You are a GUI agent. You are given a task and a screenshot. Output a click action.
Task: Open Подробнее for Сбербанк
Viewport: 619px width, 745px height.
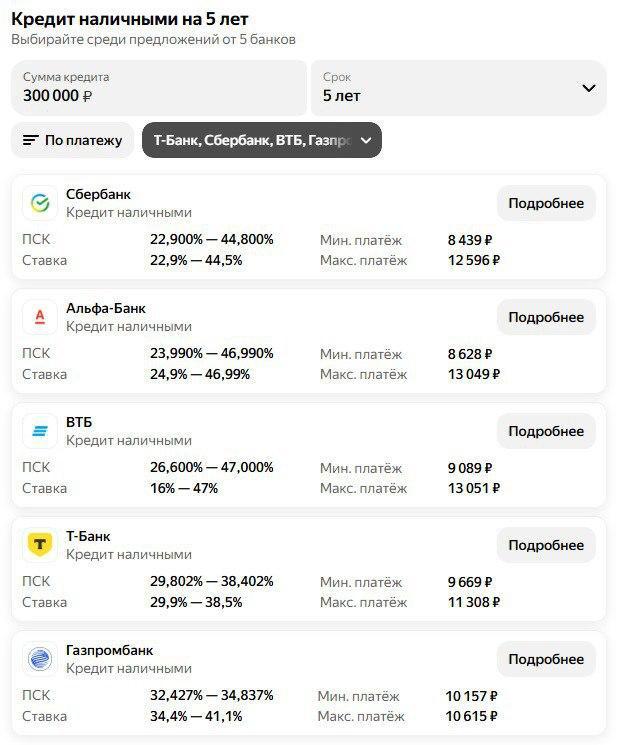coord(546,203)
